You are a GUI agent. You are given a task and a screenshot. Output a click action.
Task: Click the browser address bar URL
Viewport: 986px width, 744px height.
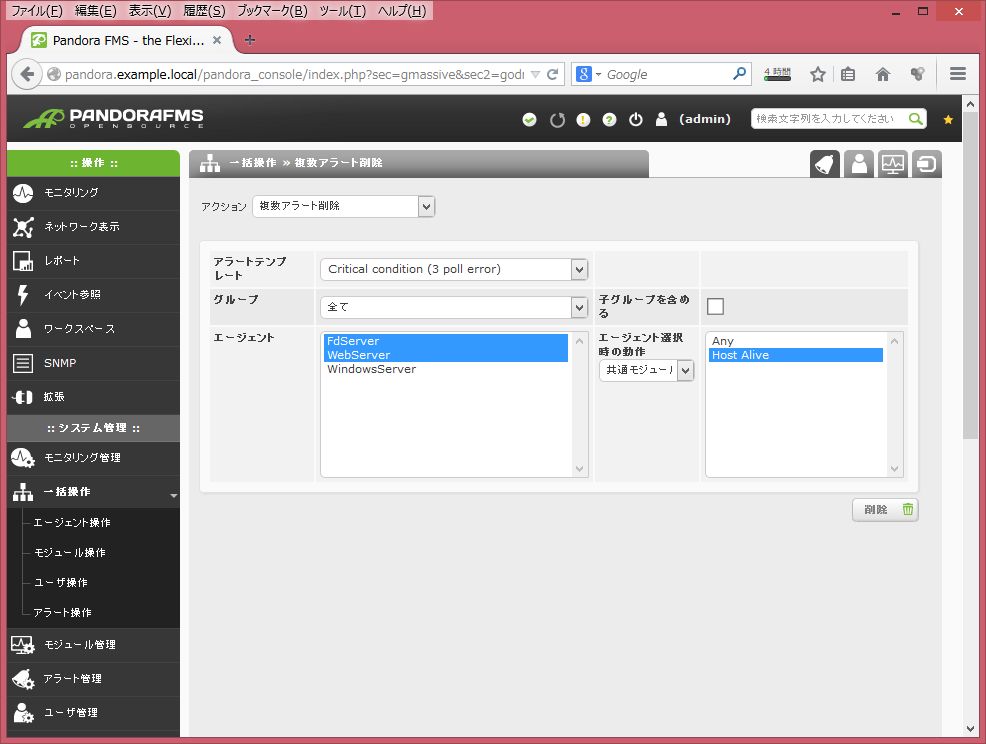pyautogui.click(x=294, y=74)
